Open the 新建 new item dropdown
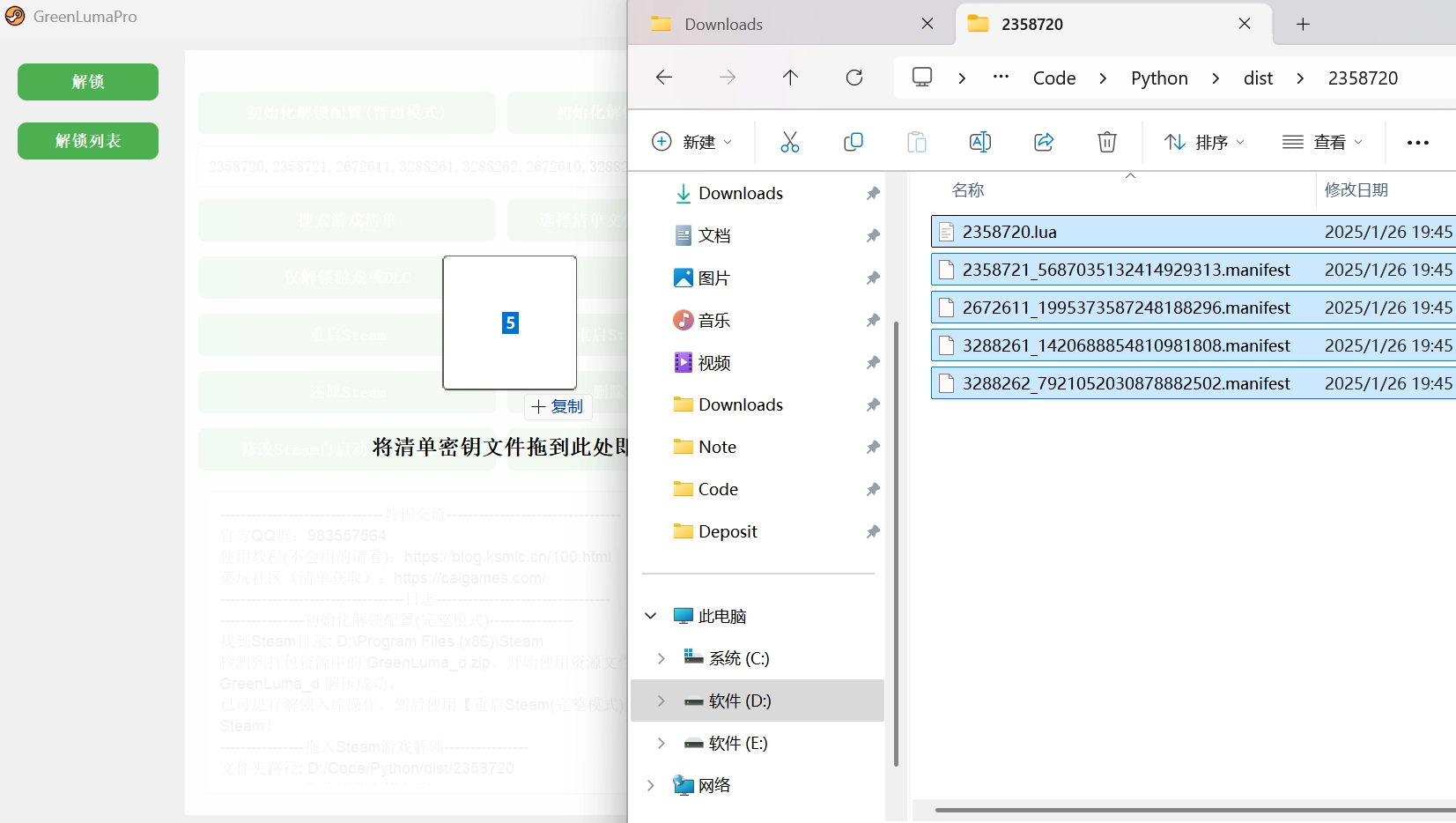The width and height of the screenshot is (1456, 823). click(692, 142)
